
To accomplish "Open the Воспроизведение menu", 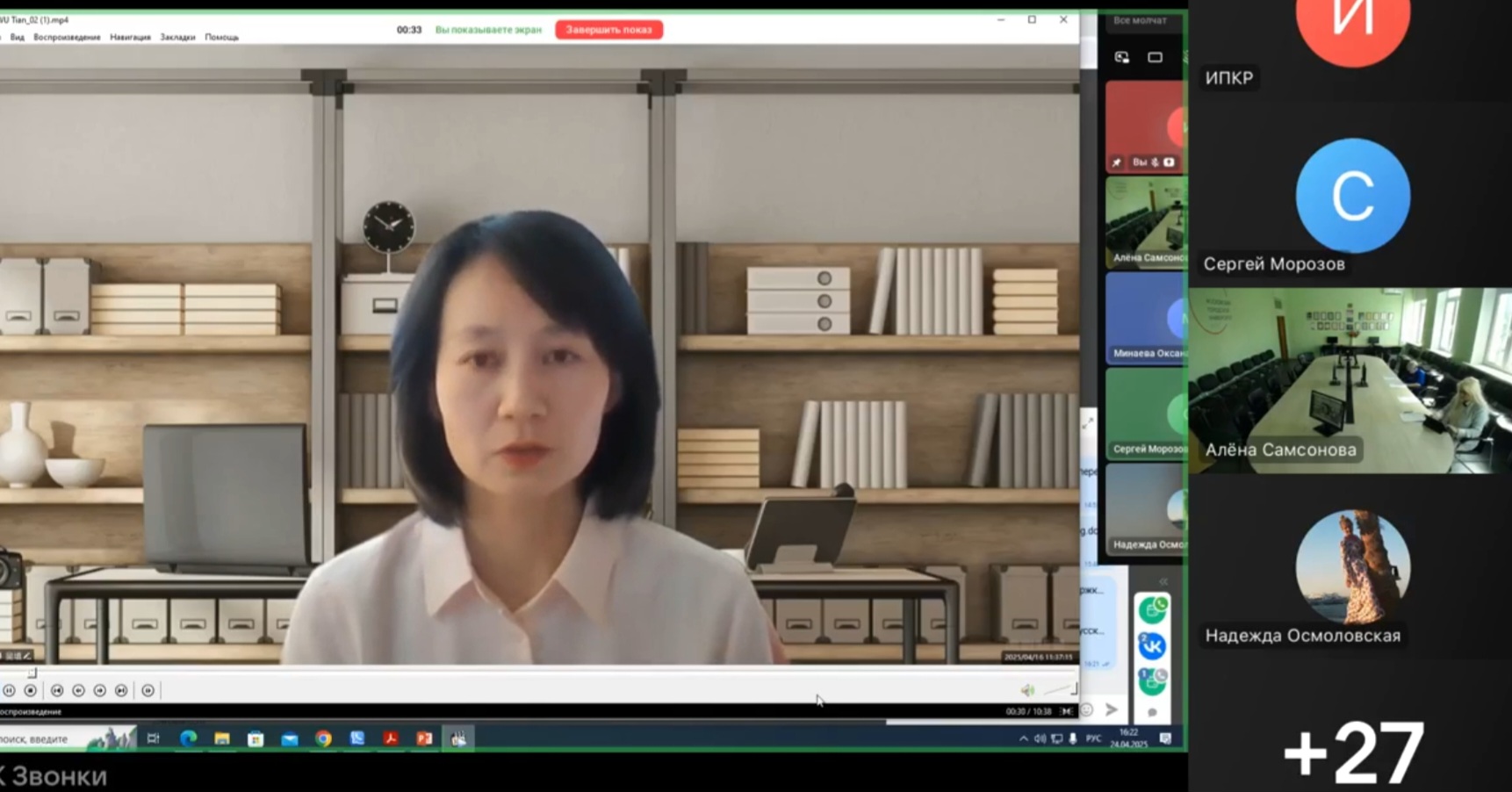I will tap(67, 38).
